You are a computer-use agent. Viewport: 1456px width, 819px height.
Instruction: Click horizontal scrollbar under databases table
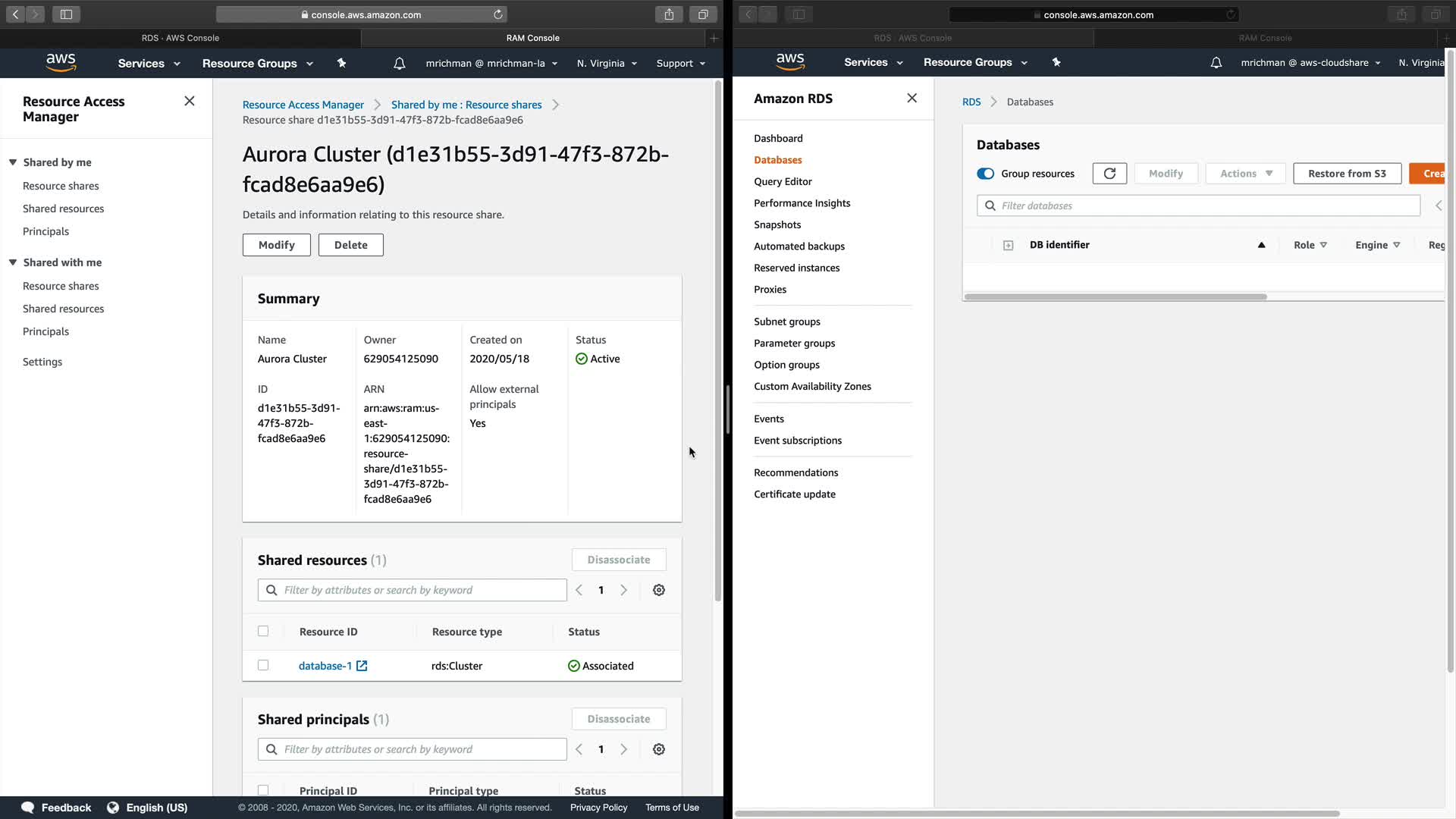tap(1115, 297)
